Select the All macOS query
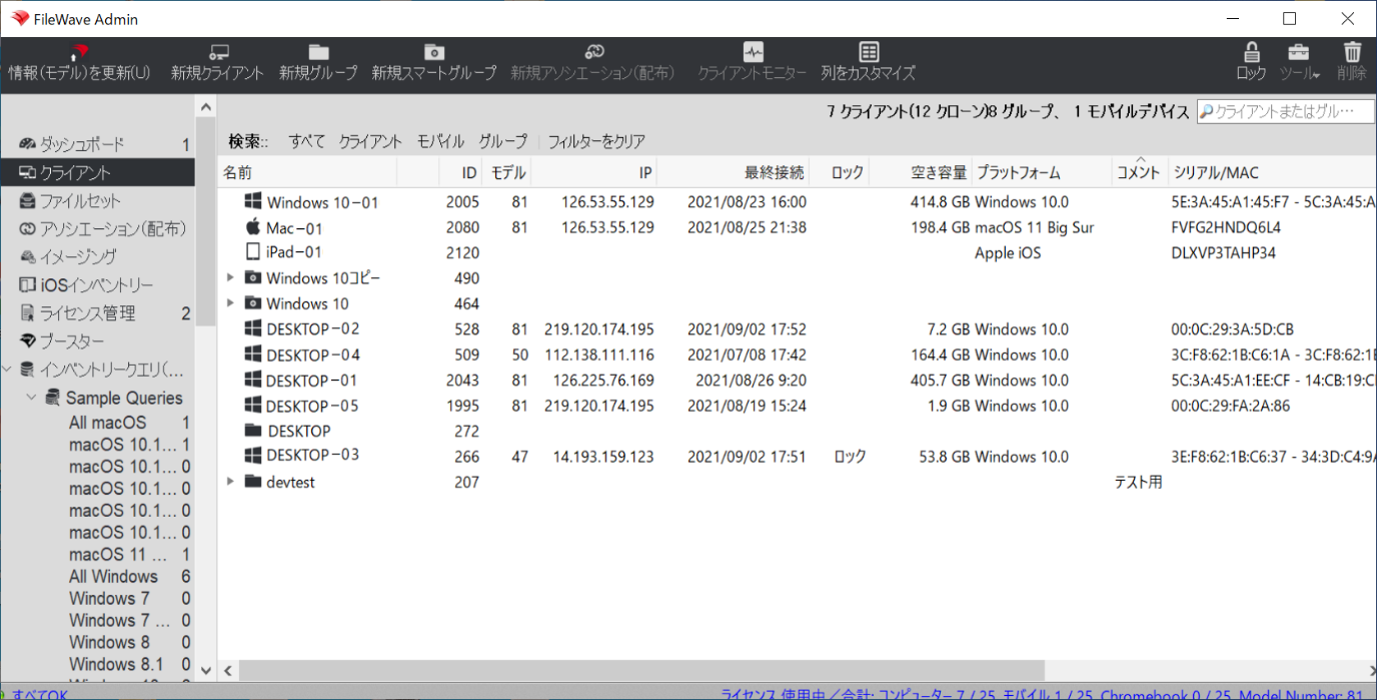Image resolution: width=1377 pixels, height=700 pixels. pyautogui.click(x=107, y=422)
